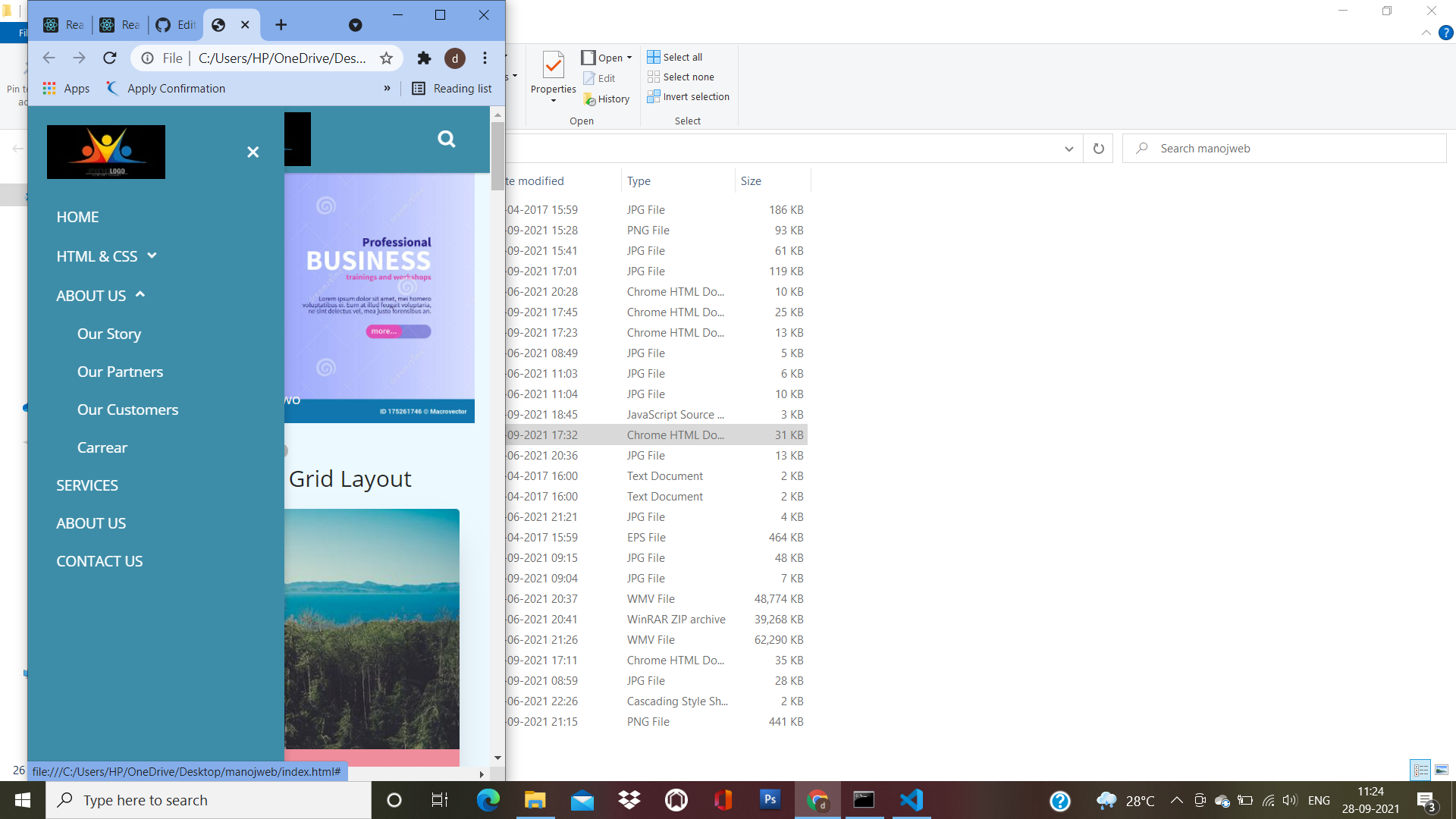This screenshot has width=1456, height=819.
Task: Show more bookmarks chevron
Action: (388, 89)
